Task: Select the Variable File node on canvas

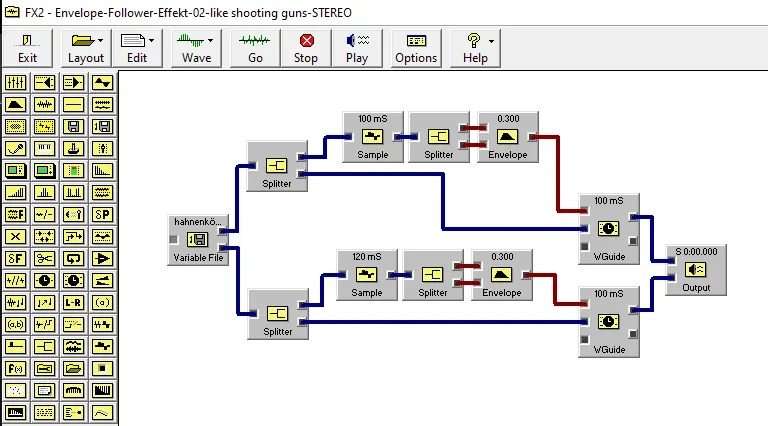Action: coord(198,240)
